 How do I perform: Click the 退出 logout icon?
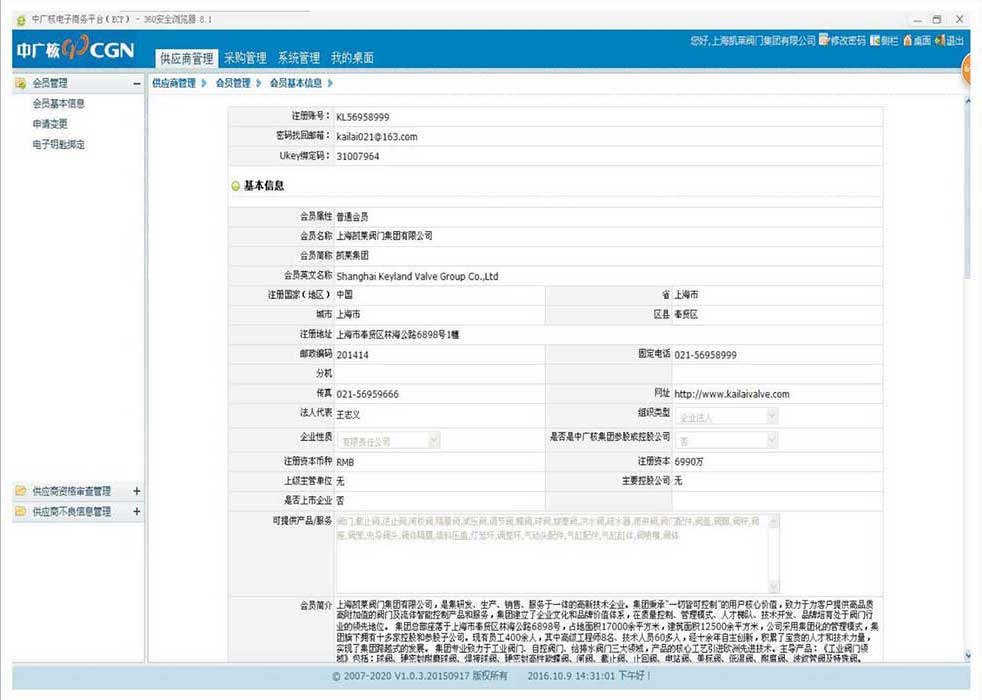pos(939,41)
